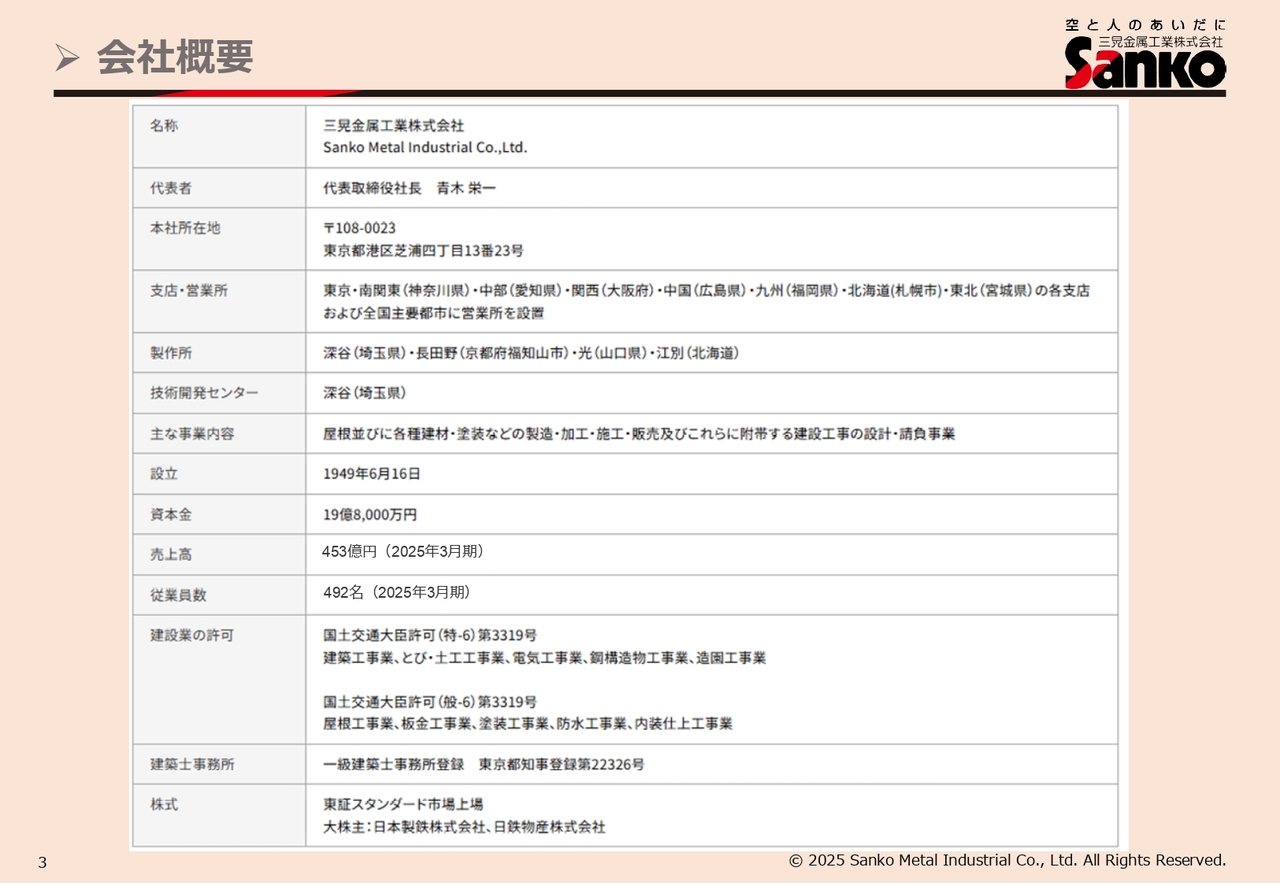
Task: Click the 会社概要 slide title
Action: click(173, 59)
